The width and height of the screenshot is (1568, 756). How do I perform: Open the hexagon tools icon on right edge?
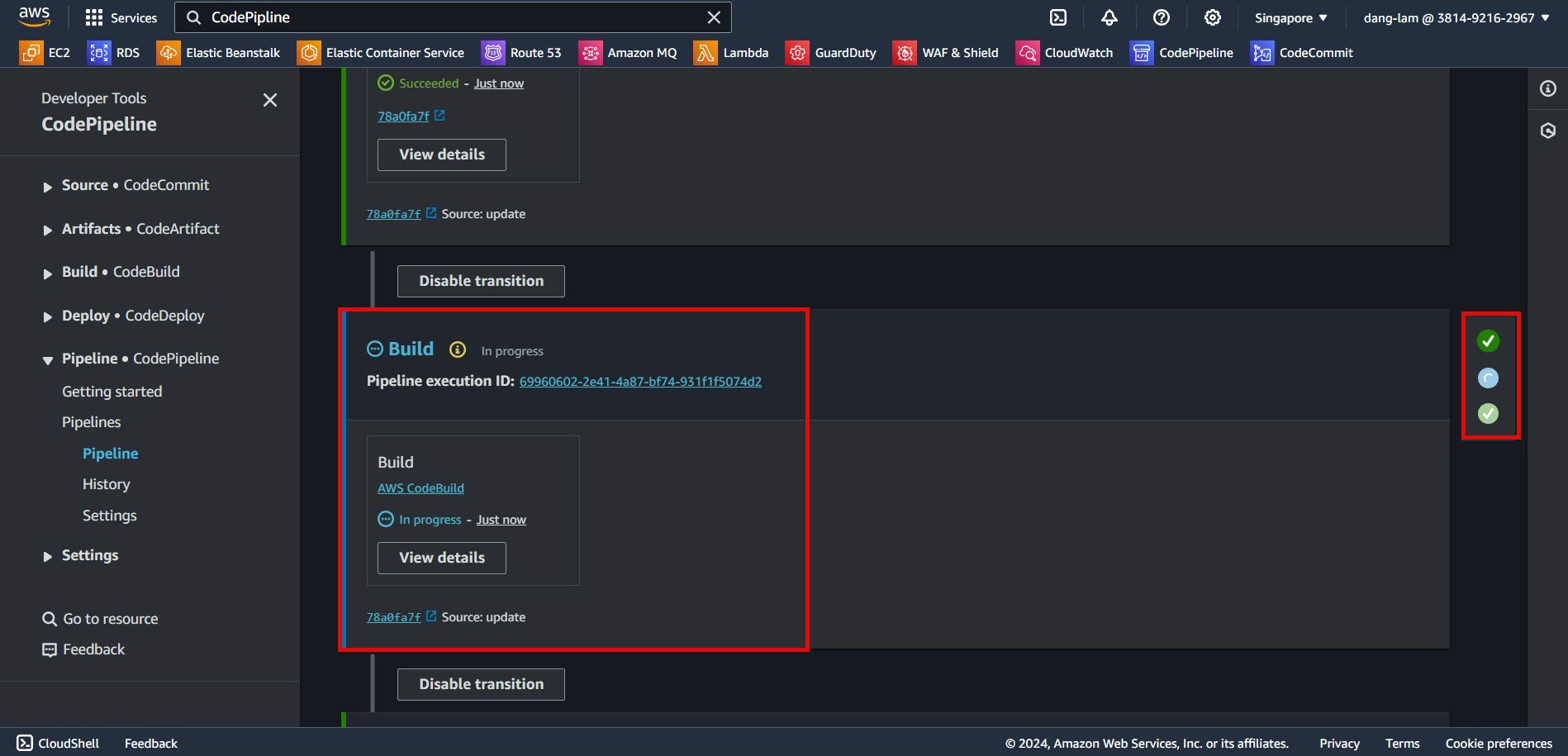[1548, 131]
